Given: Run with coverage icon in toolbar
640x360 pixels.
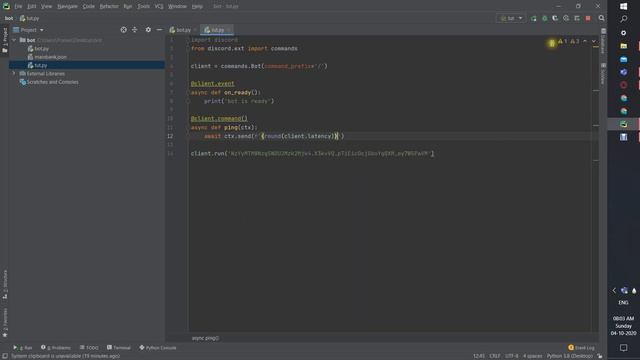Looking at the screenshot, I should (x=555, y=18).
